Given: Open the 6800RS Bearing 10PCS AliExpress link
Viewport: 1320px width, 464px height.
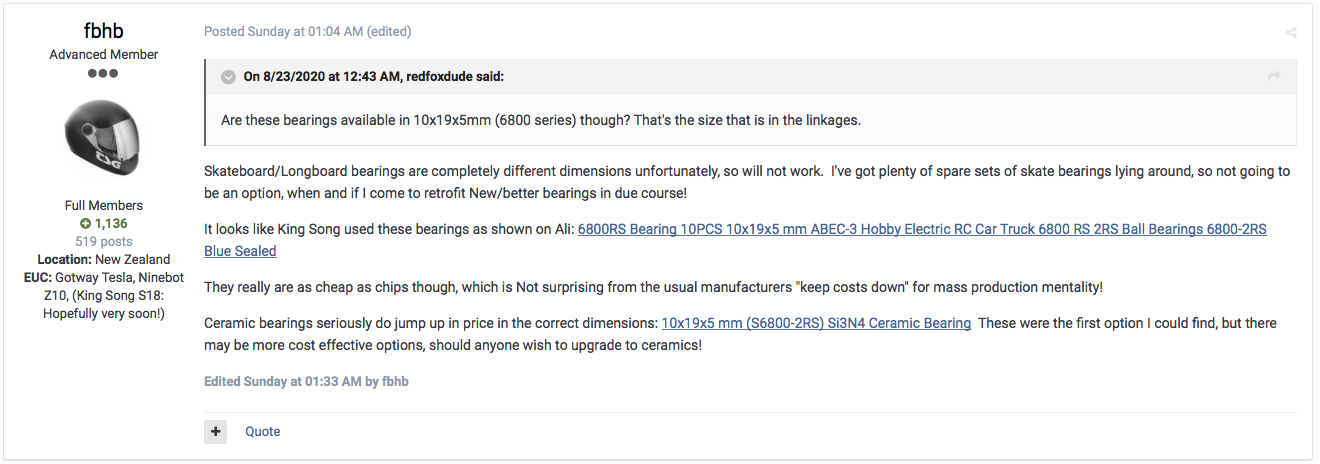Looking at the screenshot, I should [x=735, y=240].
